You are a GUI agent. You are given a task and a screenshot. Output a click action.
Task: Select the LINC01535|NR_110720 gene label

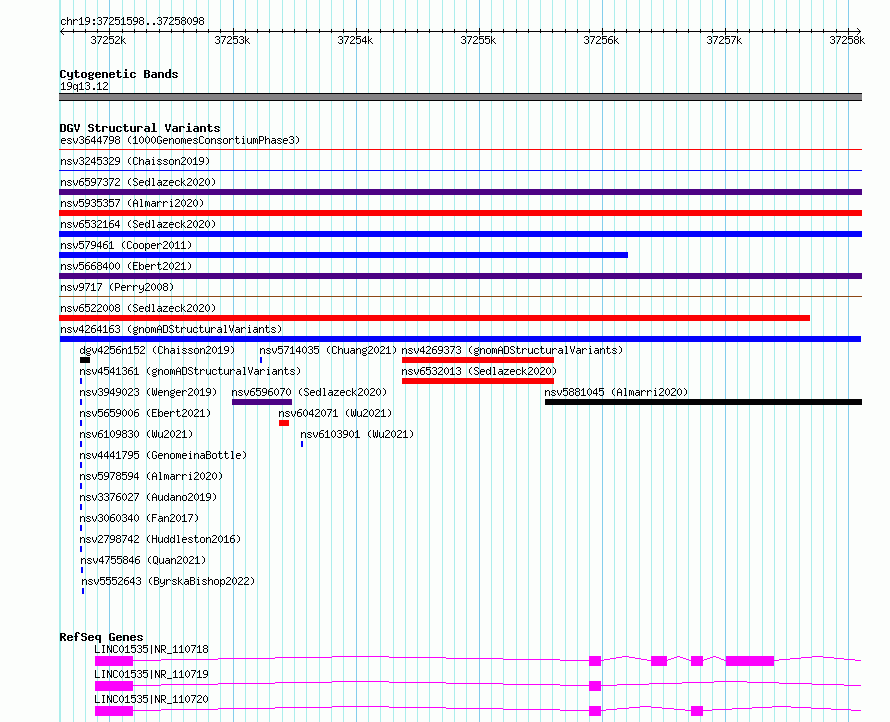coord(152,699)
